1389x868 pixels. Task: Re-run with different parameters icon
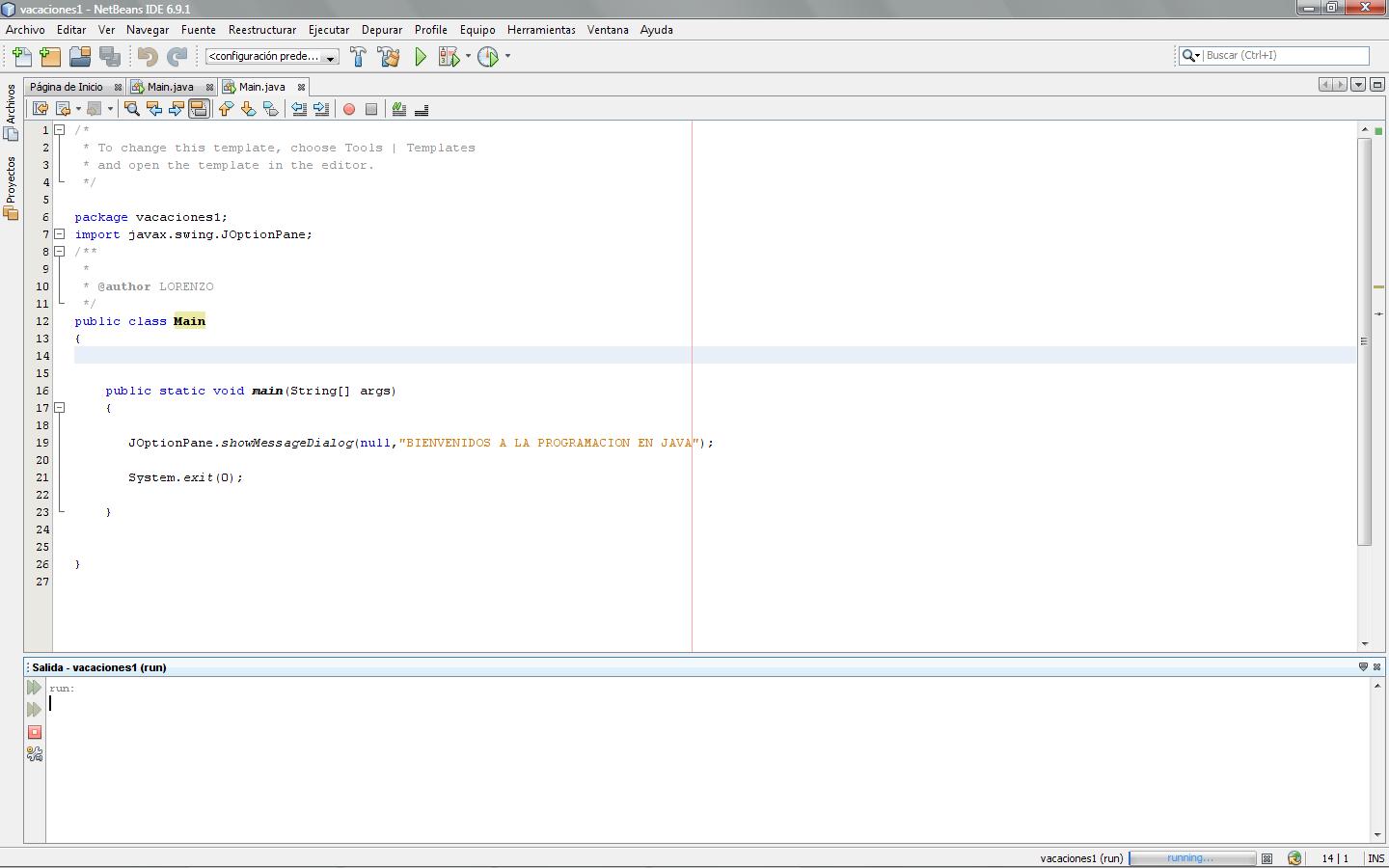(x=35, y=710)
